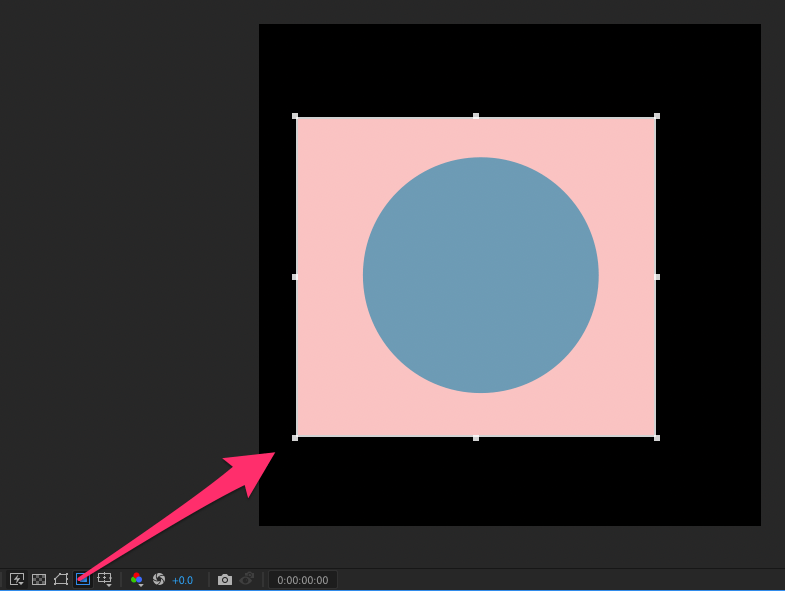Click the top-left selection handle
This screenshot has height=591, width=785.
(295, 116)
